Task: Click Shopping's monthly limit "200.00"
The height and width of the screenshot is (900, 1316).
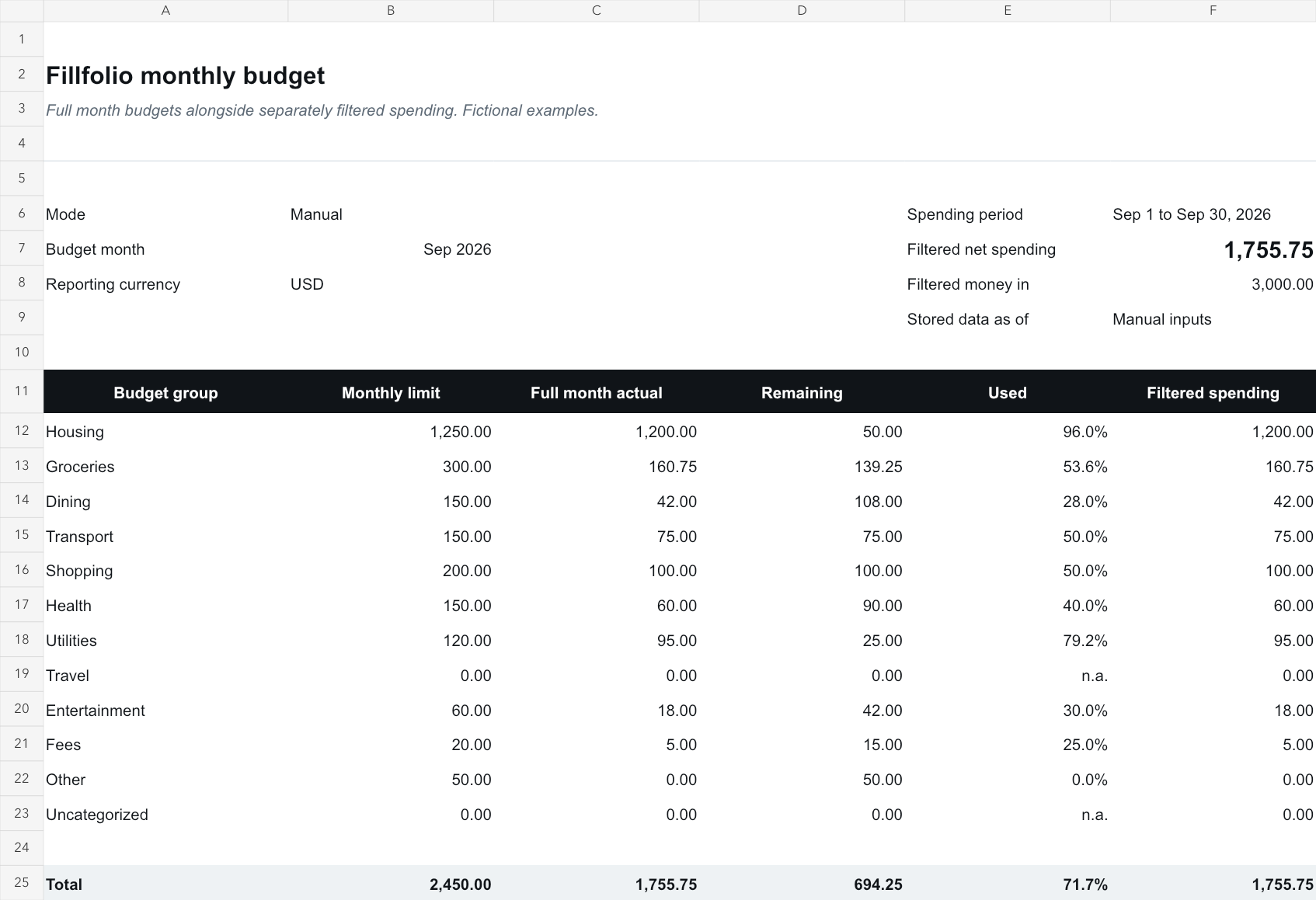Action: pyautogui.click(x=467, y=571)
